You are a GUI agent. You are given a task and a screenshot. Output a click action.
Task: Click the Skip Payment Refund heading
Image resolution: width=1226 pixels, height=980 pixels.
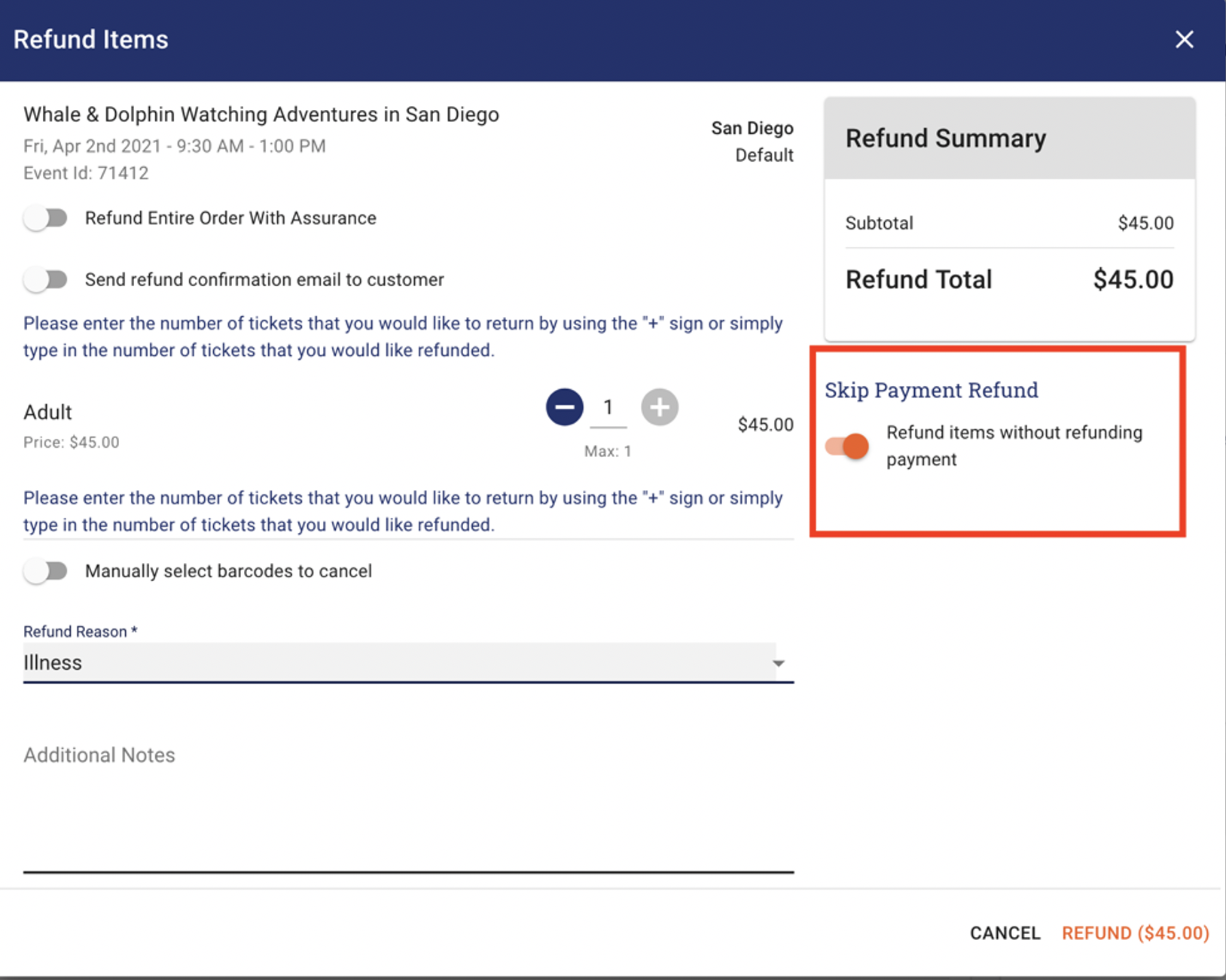coord(931,390)
